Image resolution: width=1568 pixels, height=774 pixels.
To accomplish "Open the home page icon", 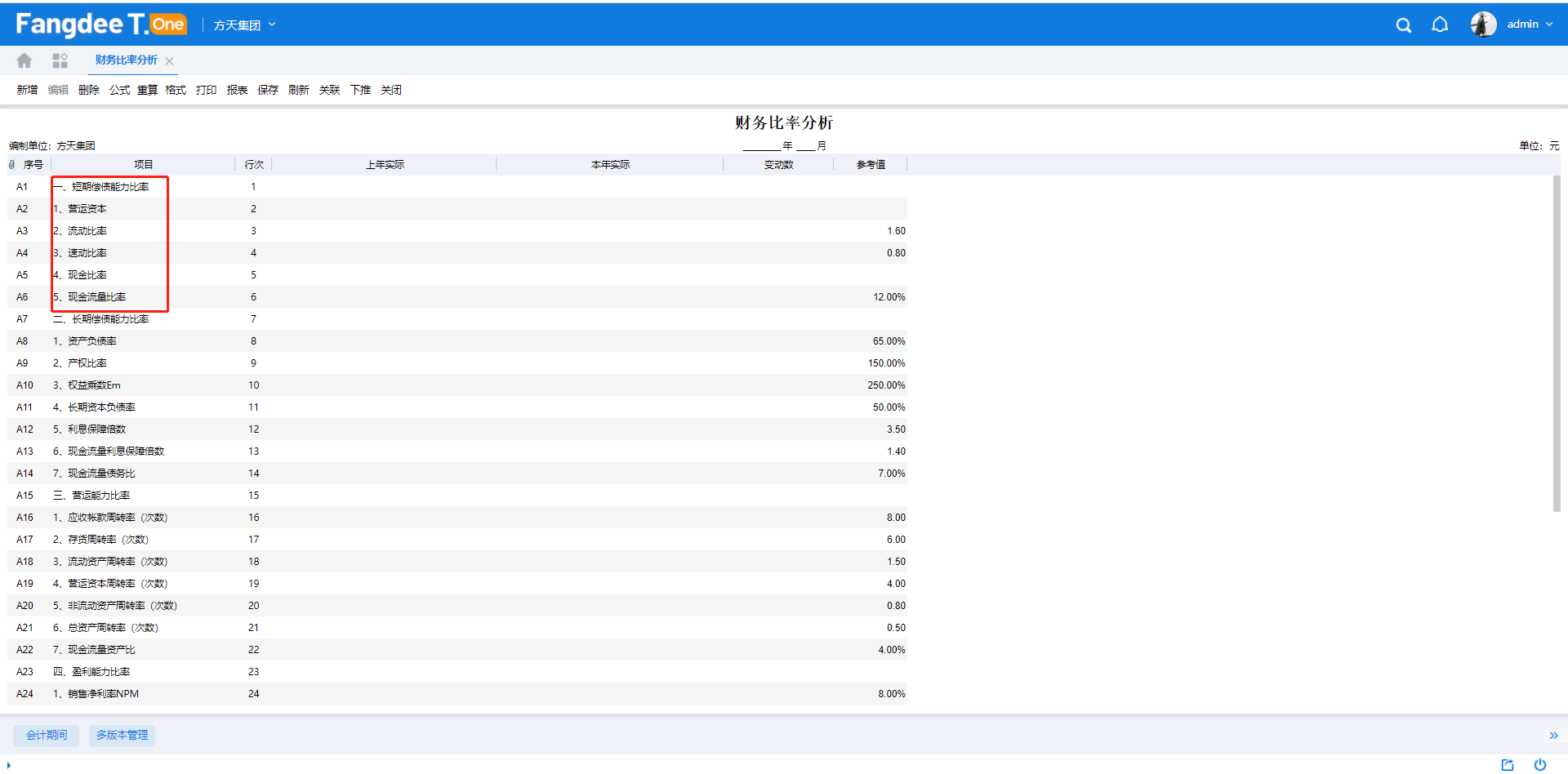I will pyautogui.click(x=24, y=60).
